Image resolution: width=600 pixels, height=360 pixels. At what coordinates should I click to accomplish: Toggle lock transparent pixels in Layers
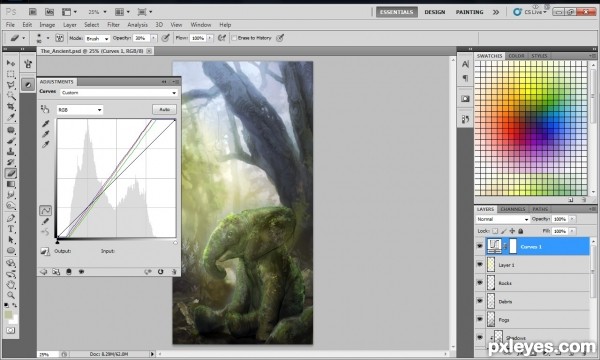pos(495,231)
